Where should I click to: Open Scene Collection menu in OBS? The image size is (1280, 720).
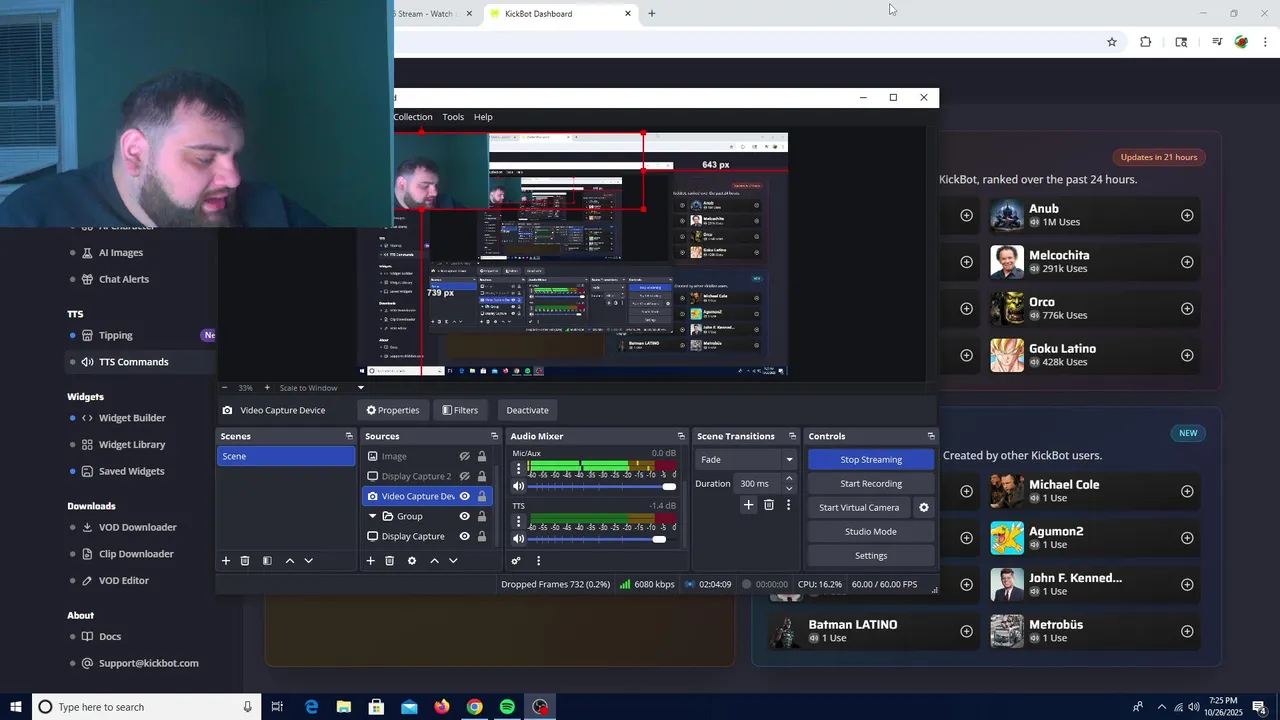click(413, 117)
